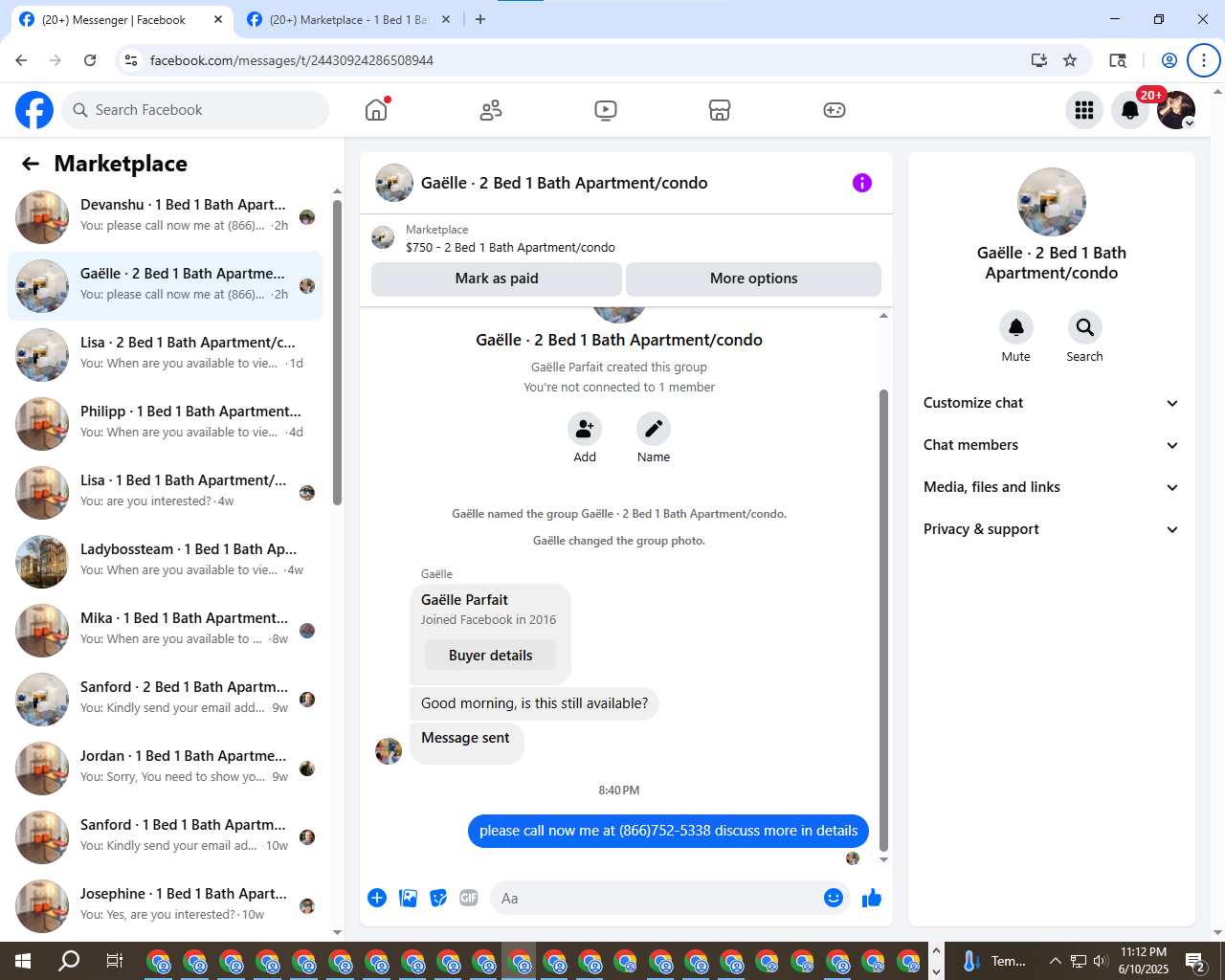
Task: Open the Video (Watch) icon
Action: [606, 110]
